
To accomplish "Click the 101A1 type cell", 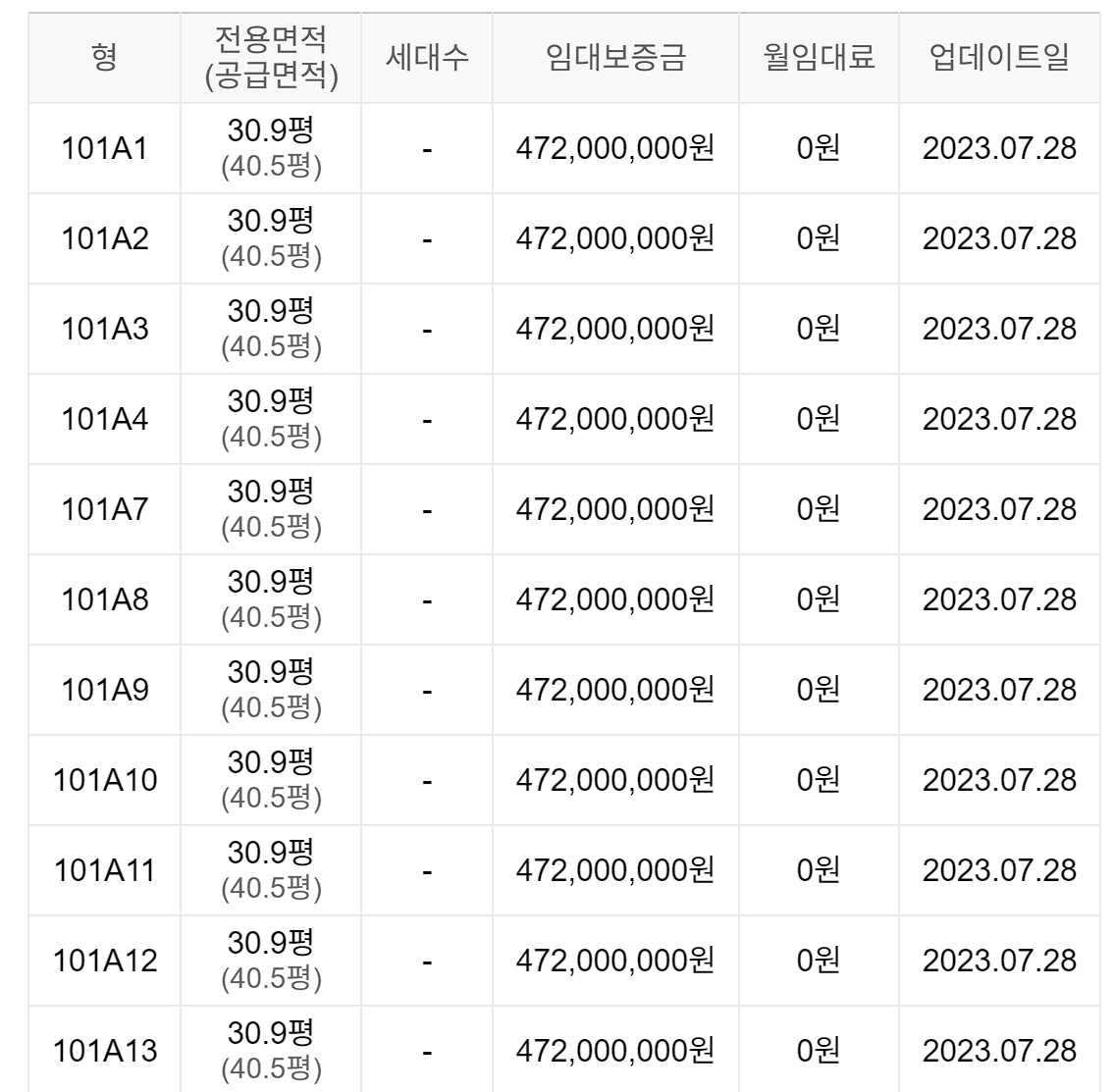I will 104,148.
